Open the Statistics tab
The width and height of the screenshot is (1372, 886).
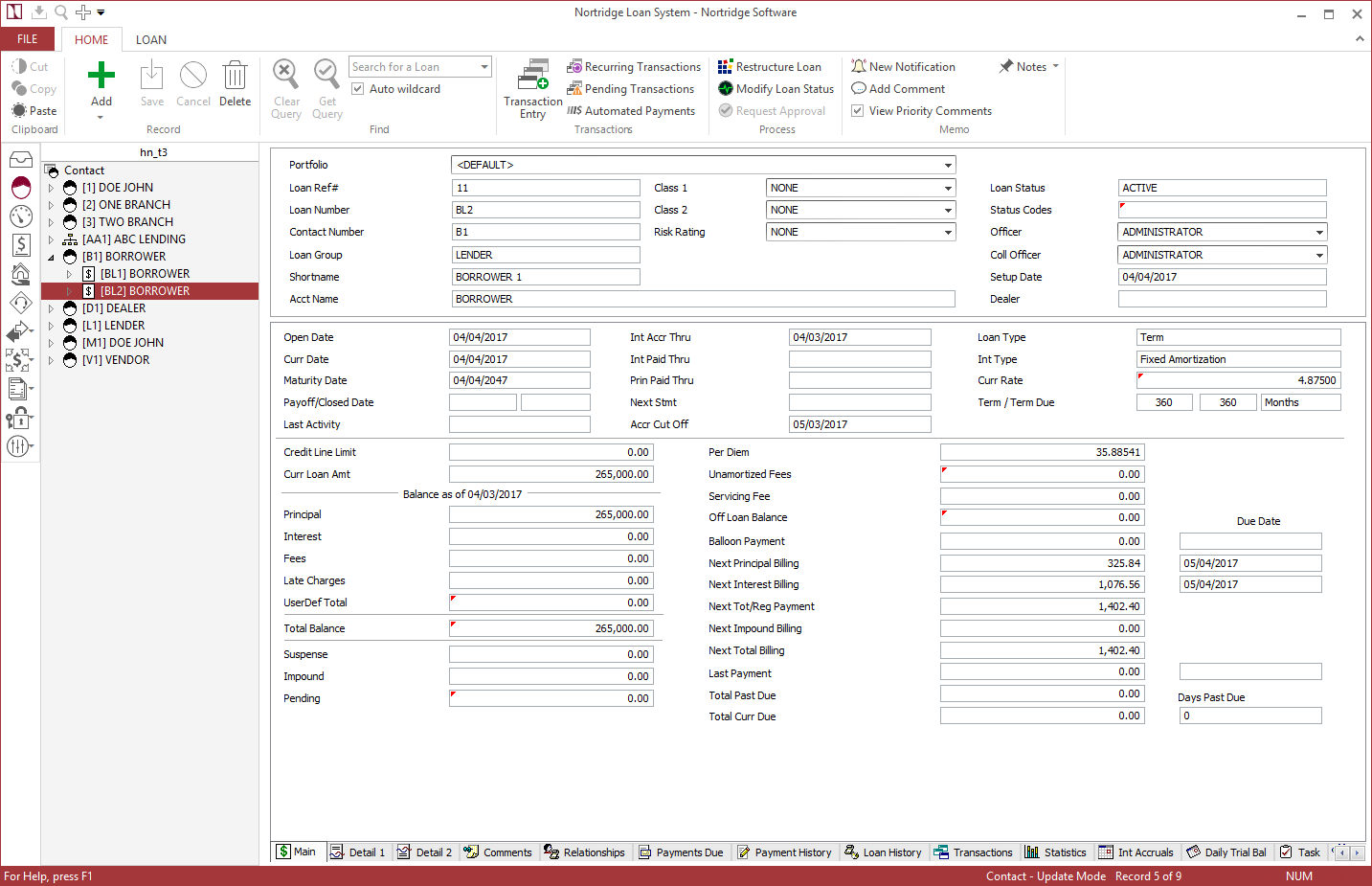point(1056,852)
